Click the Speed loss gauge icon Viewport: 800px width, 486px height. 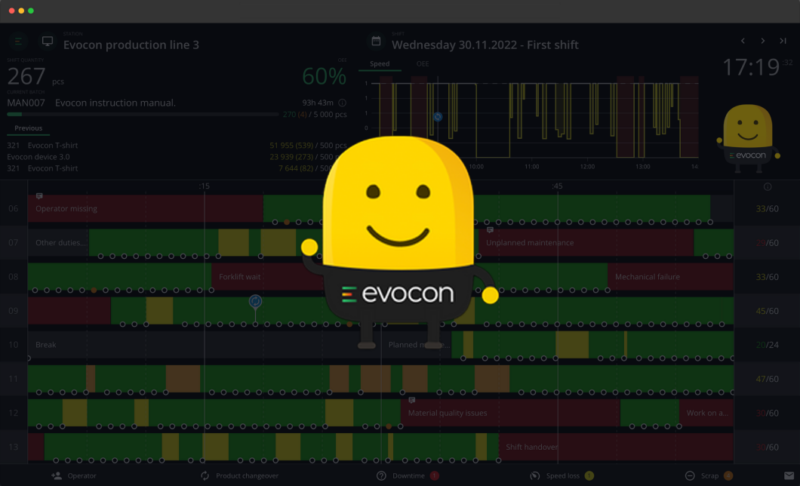tap(535, 476)
